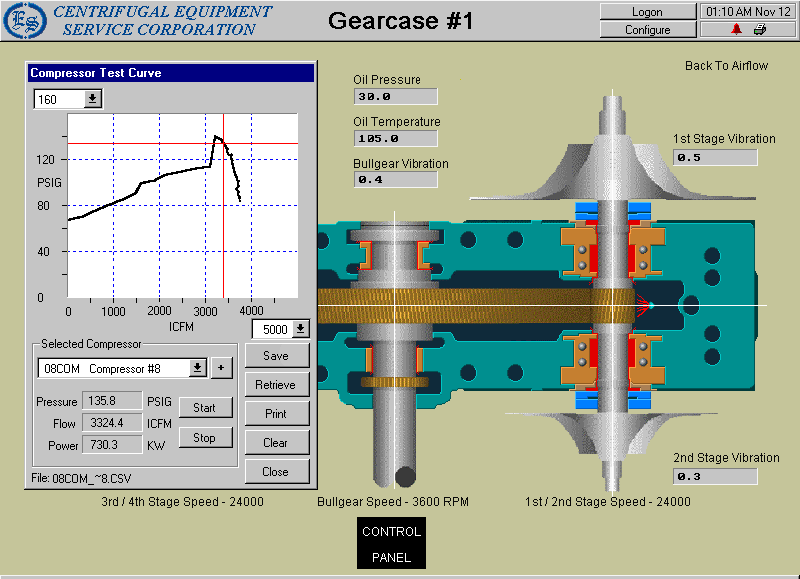The height and width of the screenshot is (579, 800).
Task: Click the red alarm bell icon
Action: [x=736, y=29]
